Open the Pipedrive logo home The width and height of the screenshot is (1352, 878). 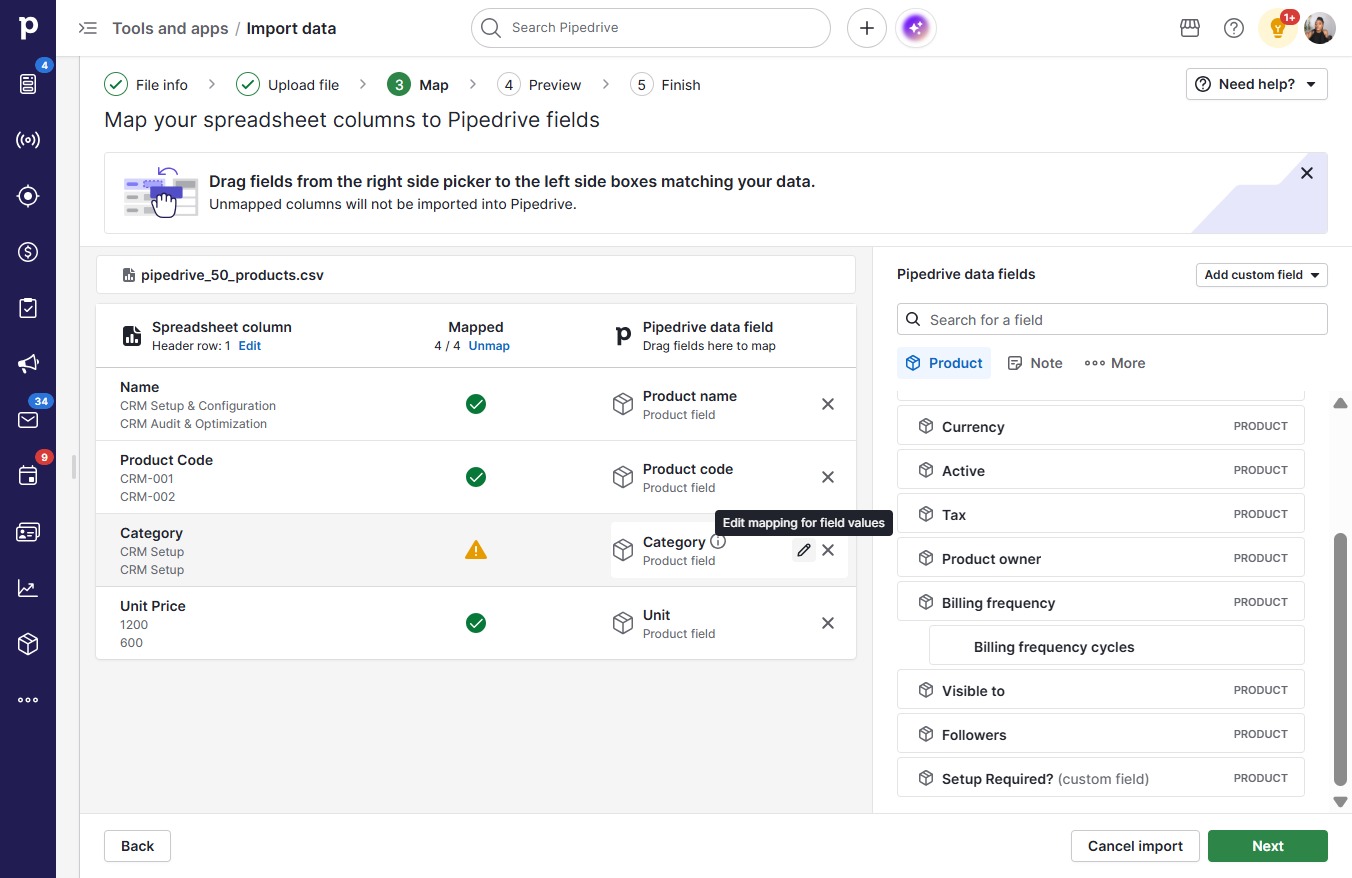28,27
